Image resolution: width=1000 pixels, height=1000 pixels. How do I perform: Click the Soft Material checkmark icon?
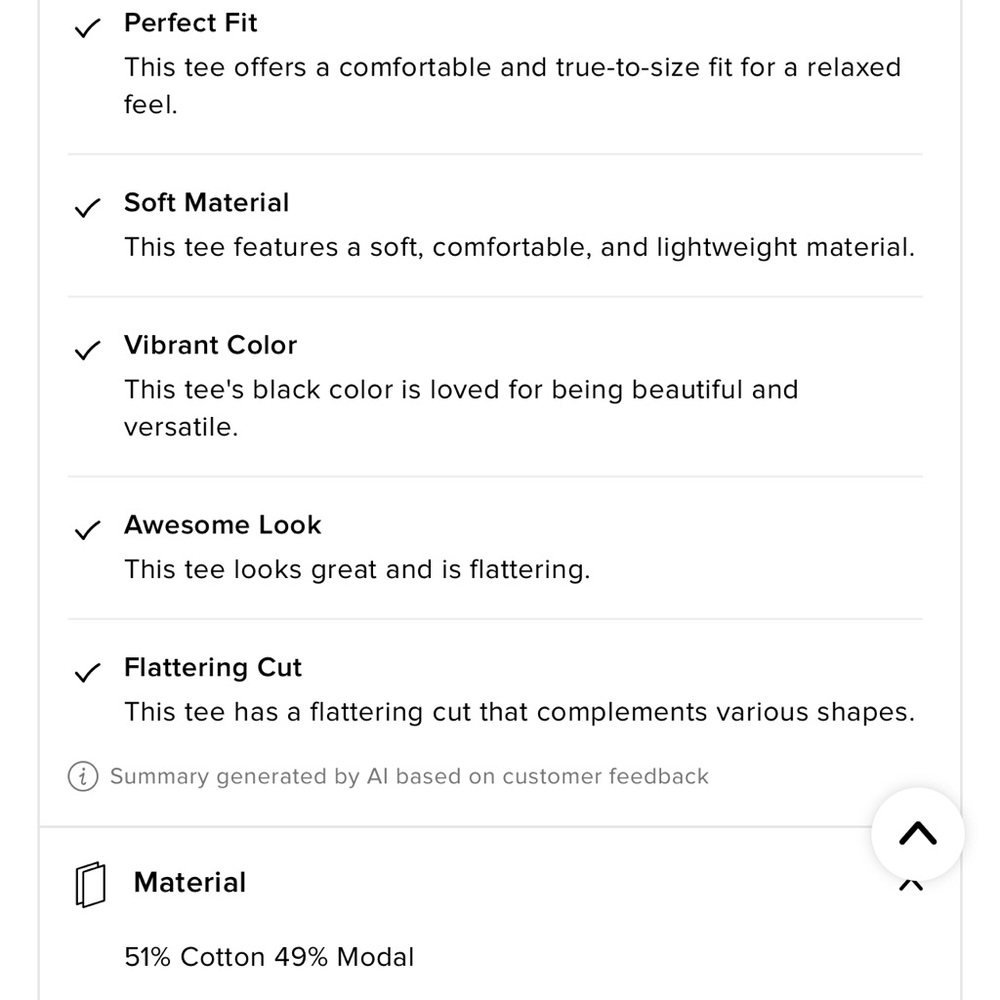click(x=87, y=208)
